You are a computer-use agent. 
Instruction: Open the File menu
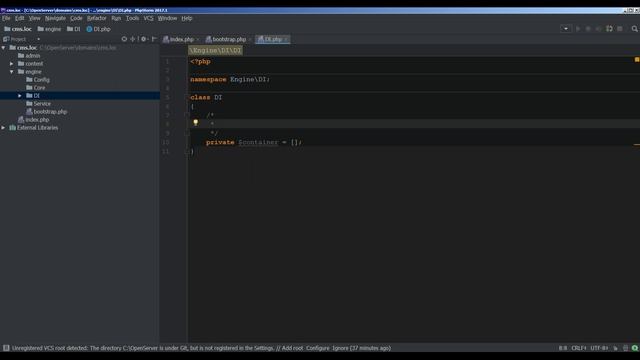(6, 18)
